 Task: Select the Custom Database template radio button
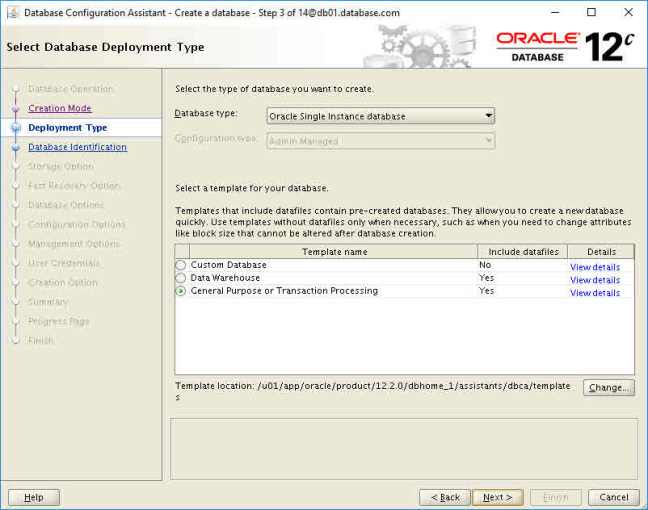[181, 265]
